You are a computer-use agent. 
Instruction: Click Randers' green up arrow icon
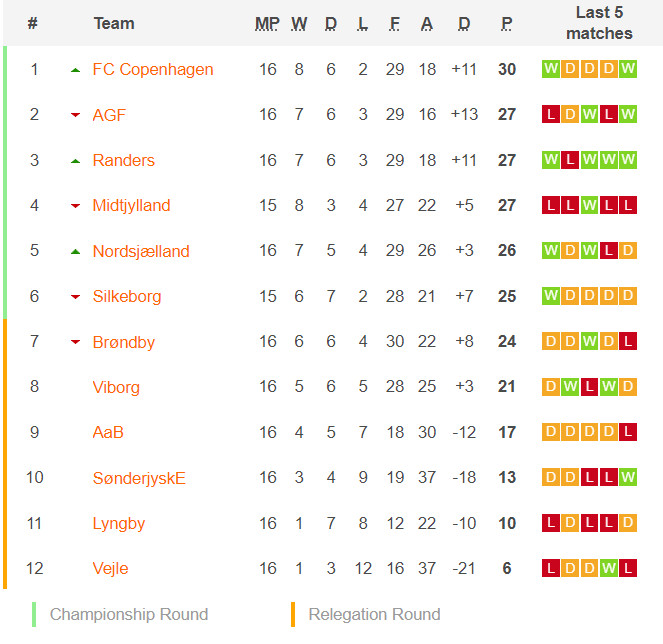(75, 161)
